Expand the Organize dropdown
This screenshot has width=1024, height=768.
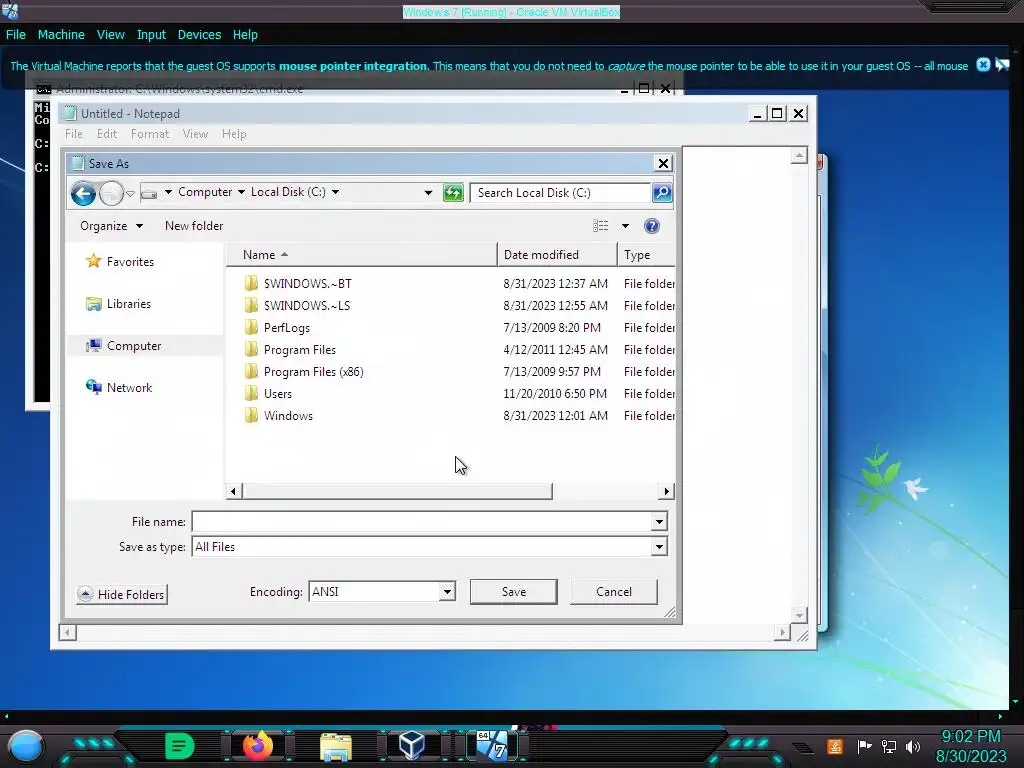pyautogui.click(x=112, y=226)
